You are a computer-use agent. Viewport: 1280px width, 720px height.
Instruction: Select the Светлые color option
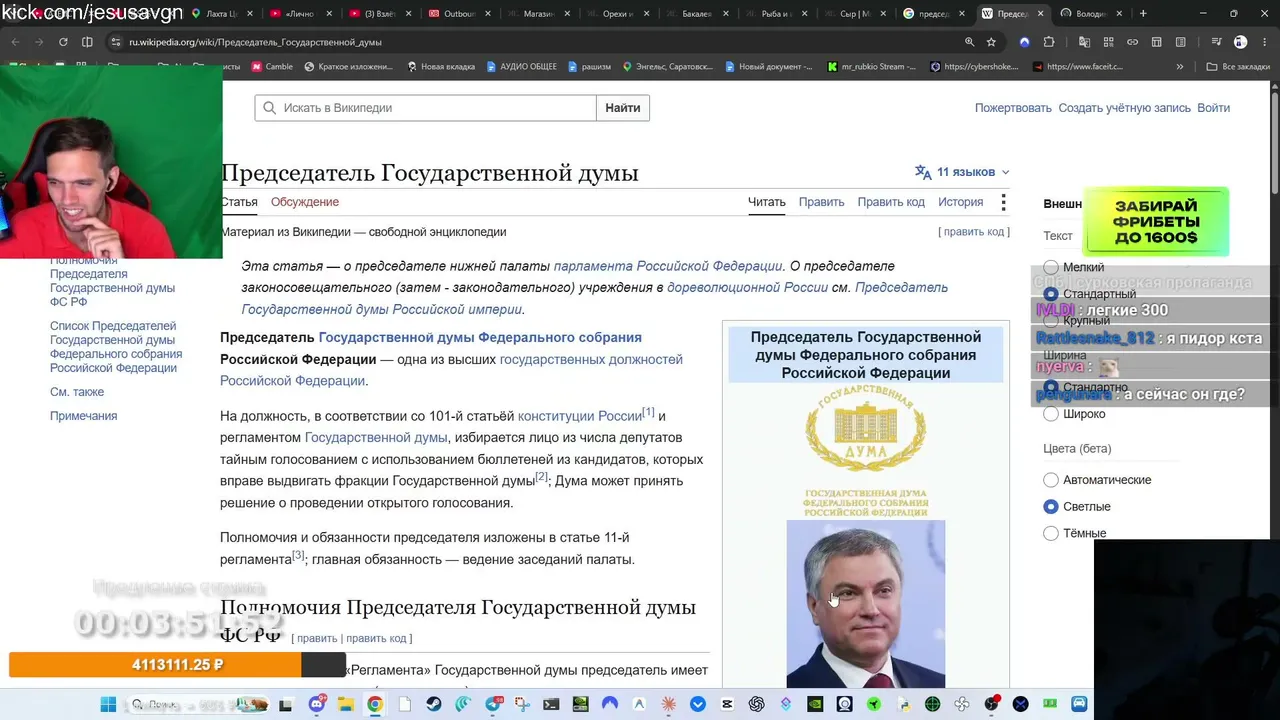pyautogui.click(x=1051, y=507)
